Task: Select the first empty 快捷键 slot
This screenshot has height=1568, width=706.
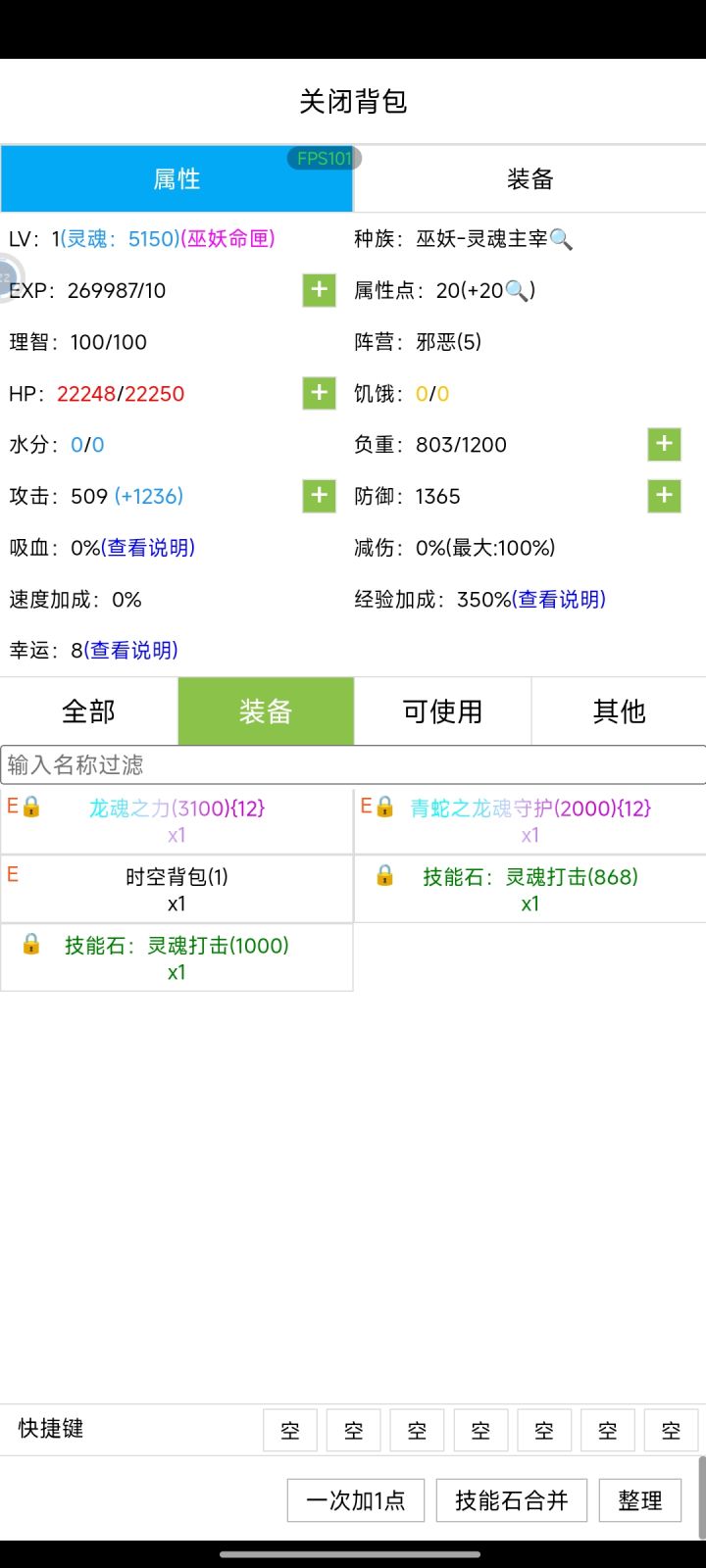Action: [290, 1430]
